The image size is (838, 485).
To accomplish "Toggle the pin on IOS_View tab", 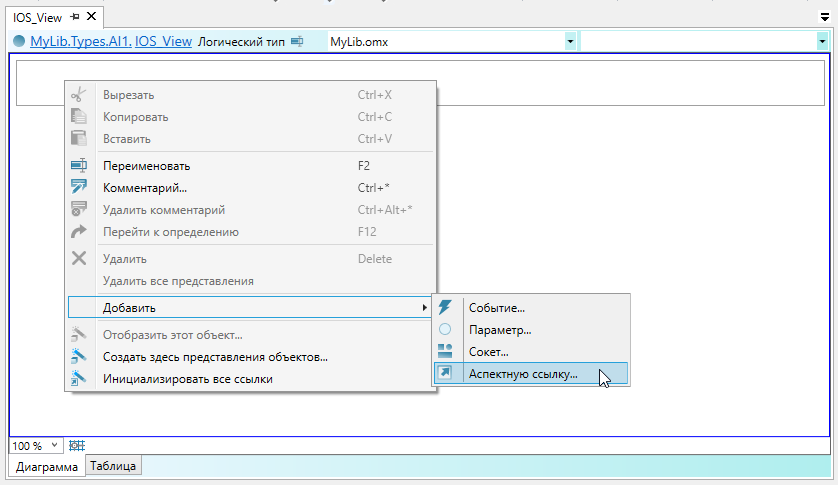I will (75, 18).
